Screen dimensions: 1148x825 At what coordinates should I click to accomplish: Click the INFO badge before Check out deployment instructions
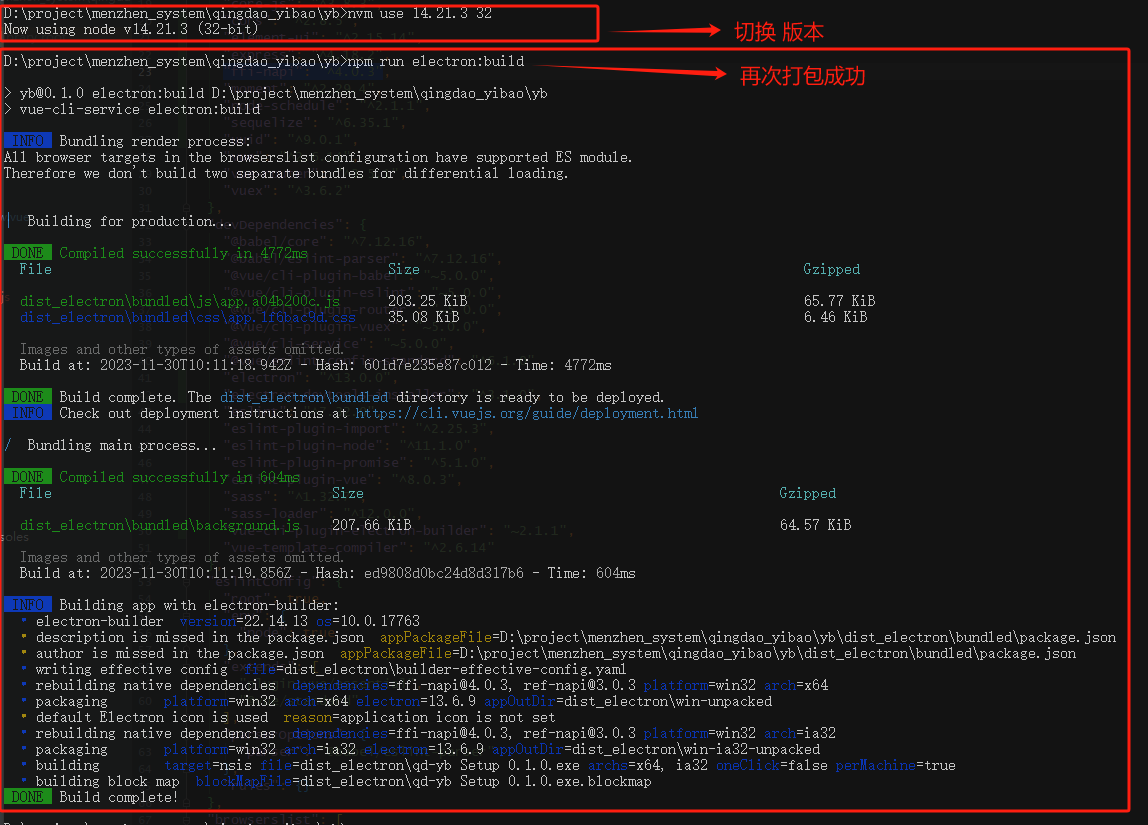pos(27,412)
